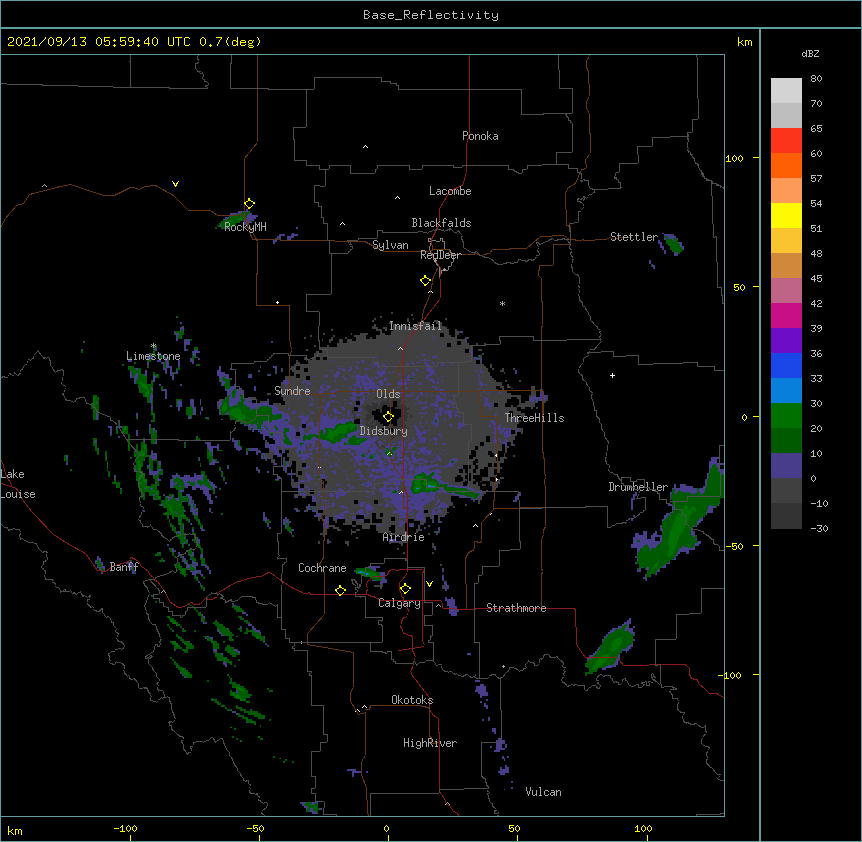Viewport: 862px width, 842px height.
Task: Click the Strathmore label
Action: coord(516,608)
